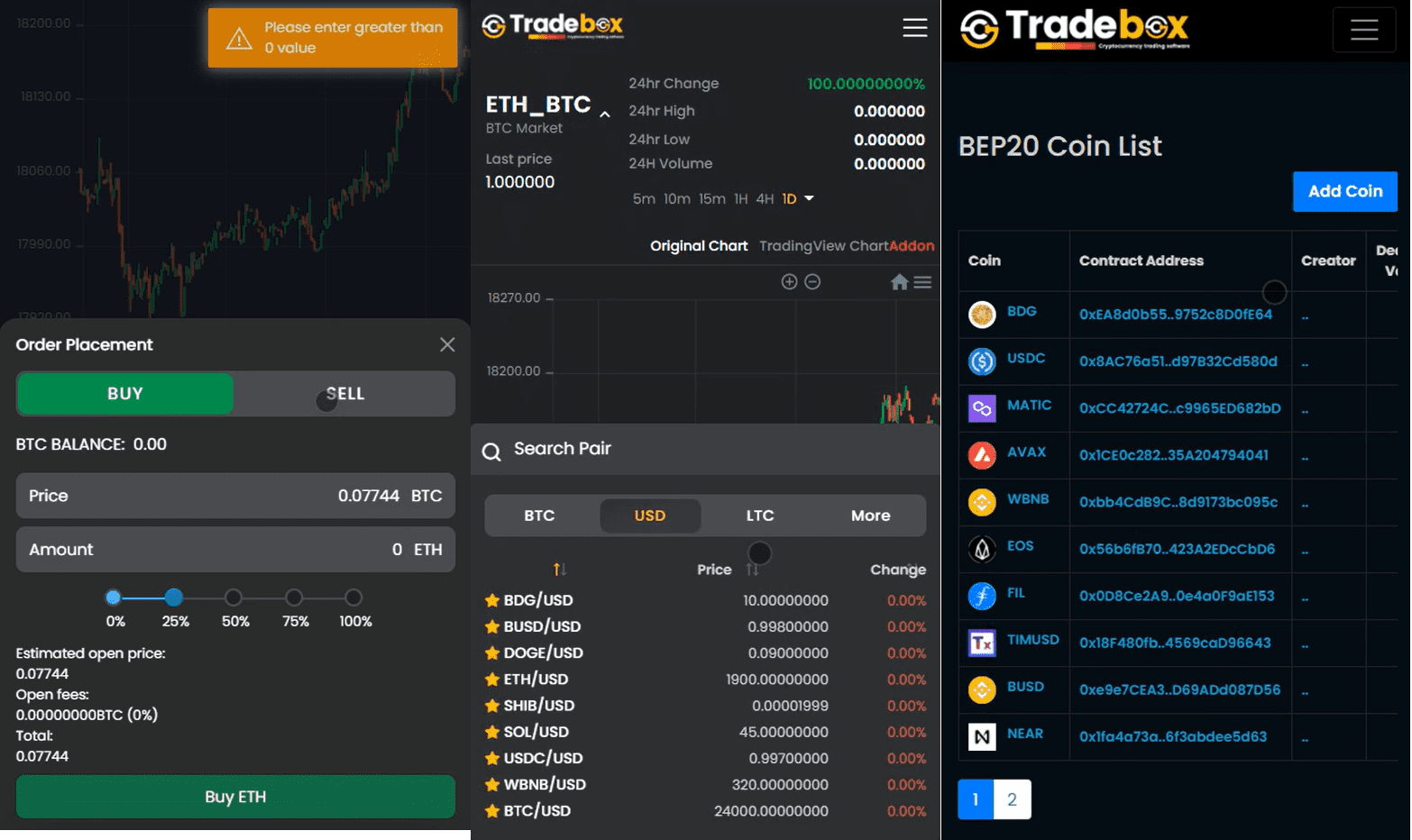Open the BDG contract address link
1412x840 pixels.
tap(1176, 315)
